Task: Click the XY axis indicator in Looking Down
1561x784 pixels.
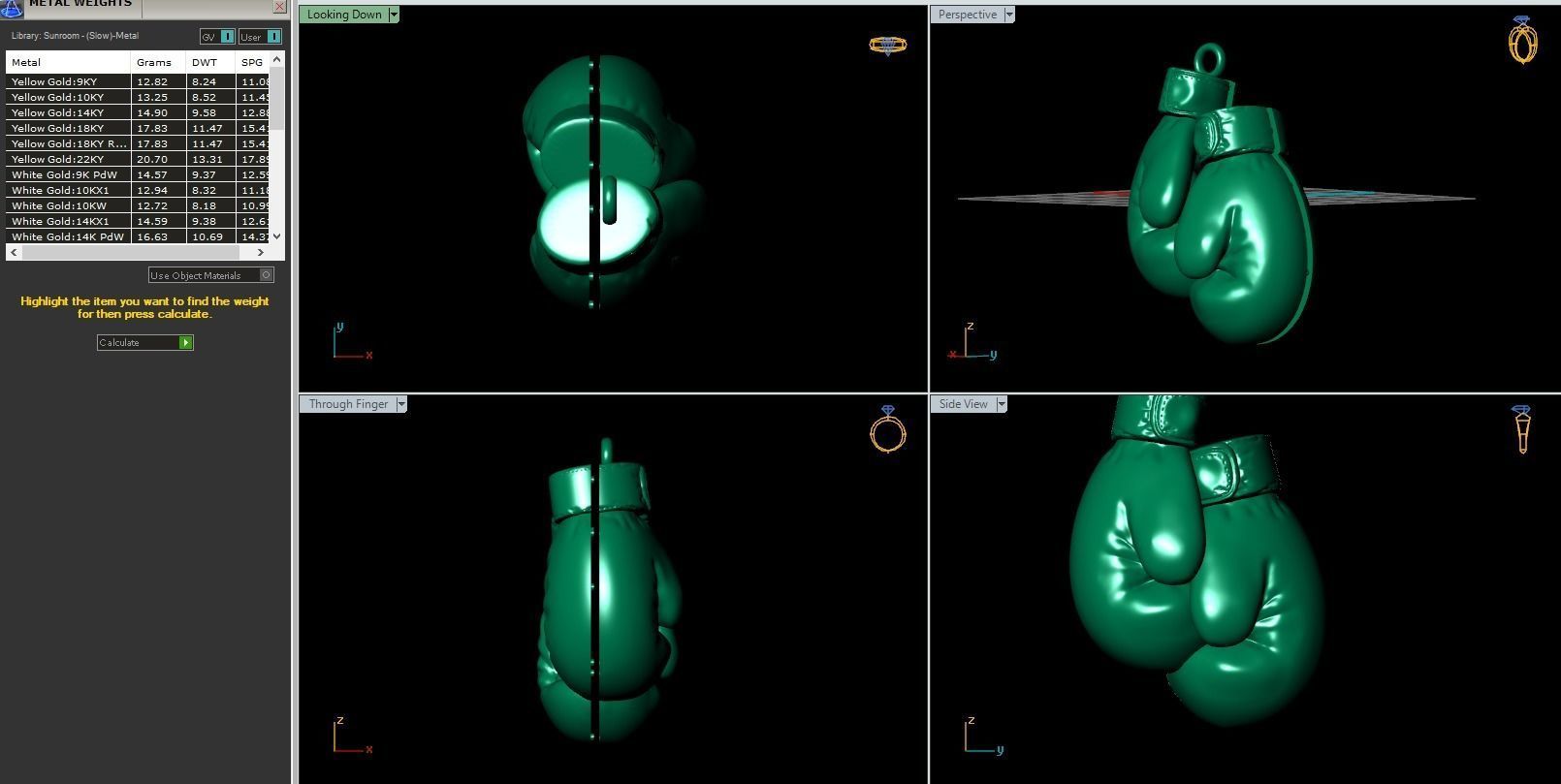Action: click(x=353, y=341)
